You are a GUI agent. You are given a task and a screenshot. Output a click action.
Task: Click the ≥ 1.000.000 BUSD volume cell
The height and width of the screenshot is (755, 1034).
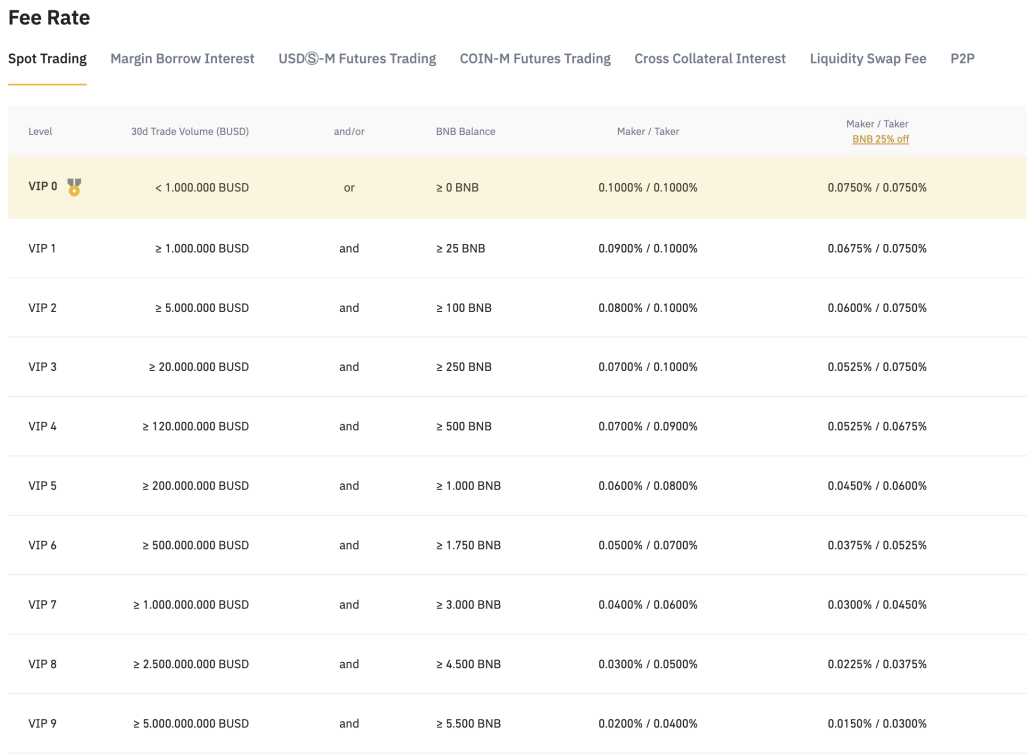pyautogui.click(x=202, y=249)
